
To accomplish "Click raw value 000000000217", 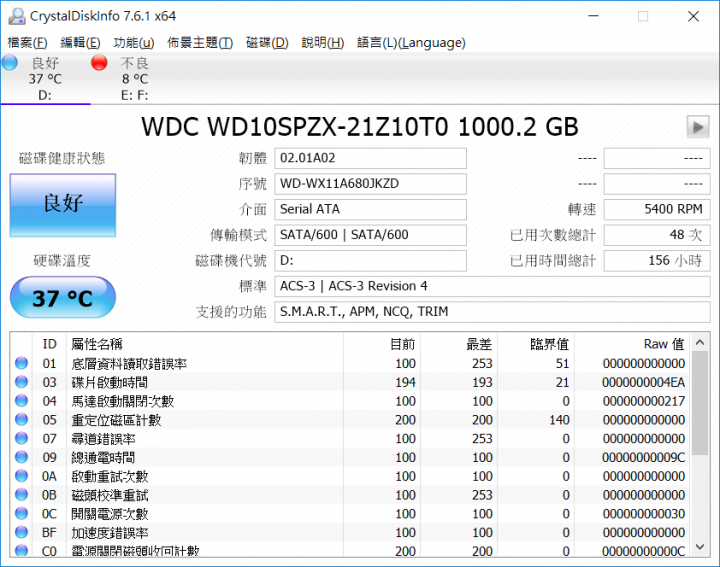I will (644, 401).
